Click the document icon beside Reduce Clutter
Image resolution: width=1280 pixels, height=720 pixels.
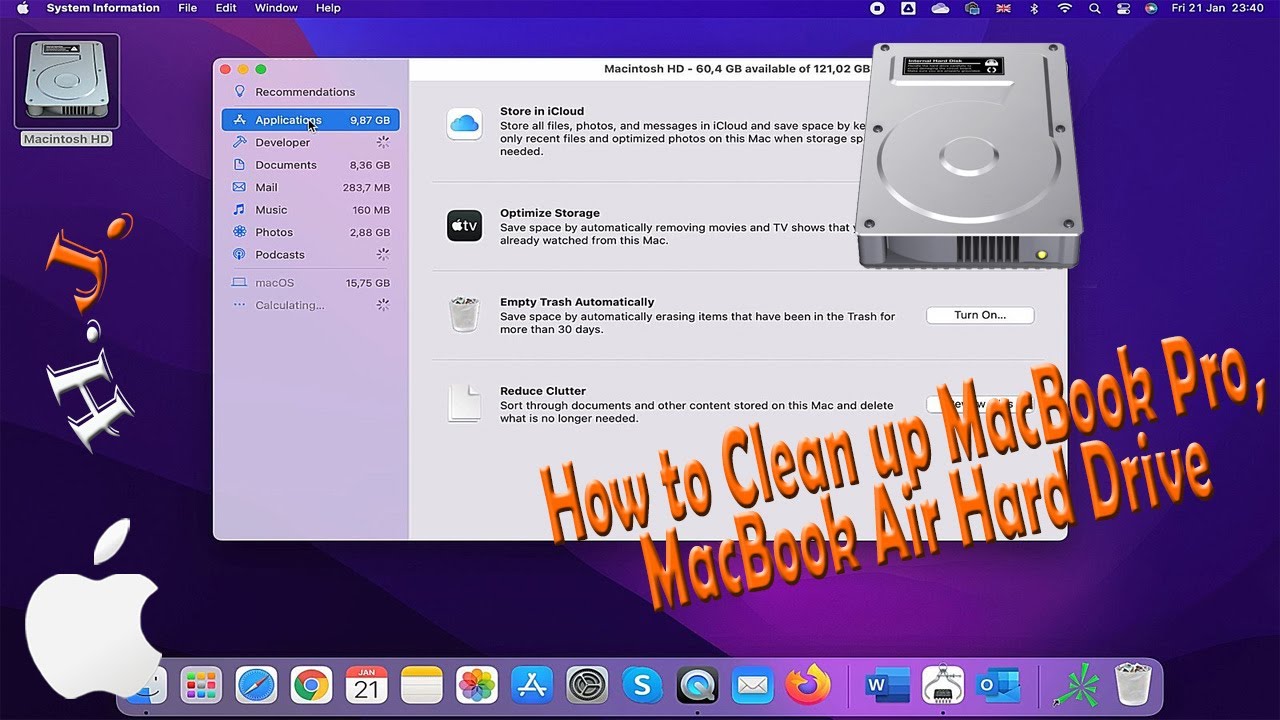pos(465,403)
